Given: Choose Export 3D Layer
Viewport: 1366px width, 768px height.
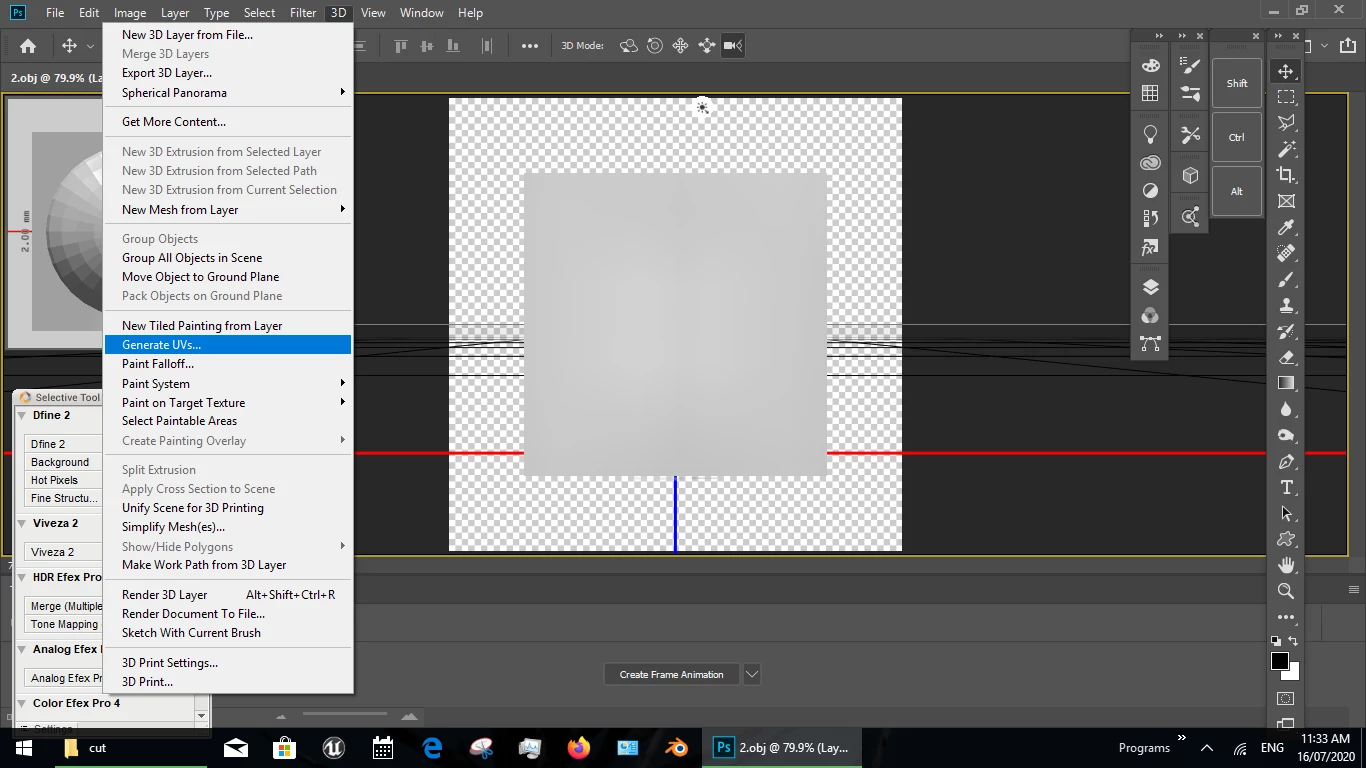Looking at the screenshot, I should pyautogui.click(x=228, y=73).
